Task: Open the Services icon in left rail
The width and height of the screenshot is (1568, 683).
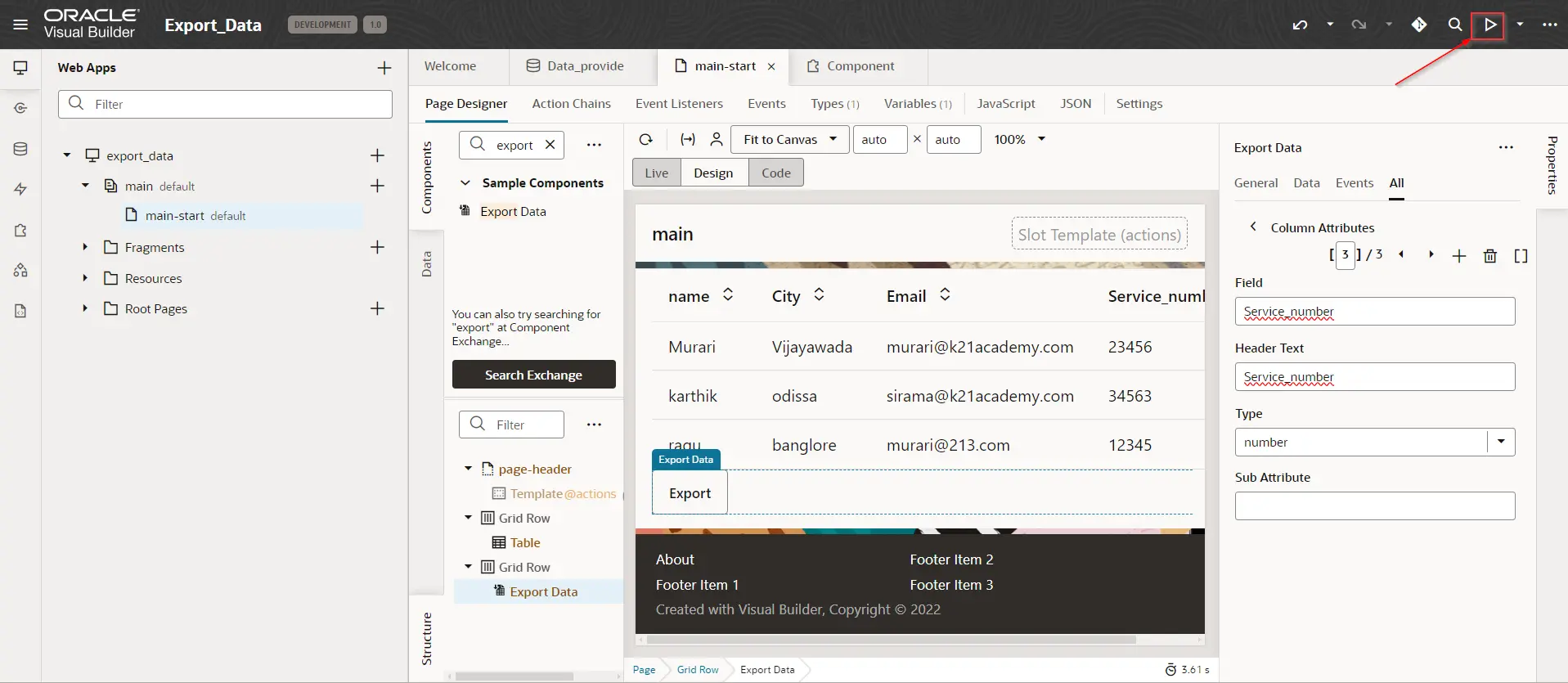Action: (20, 108)
